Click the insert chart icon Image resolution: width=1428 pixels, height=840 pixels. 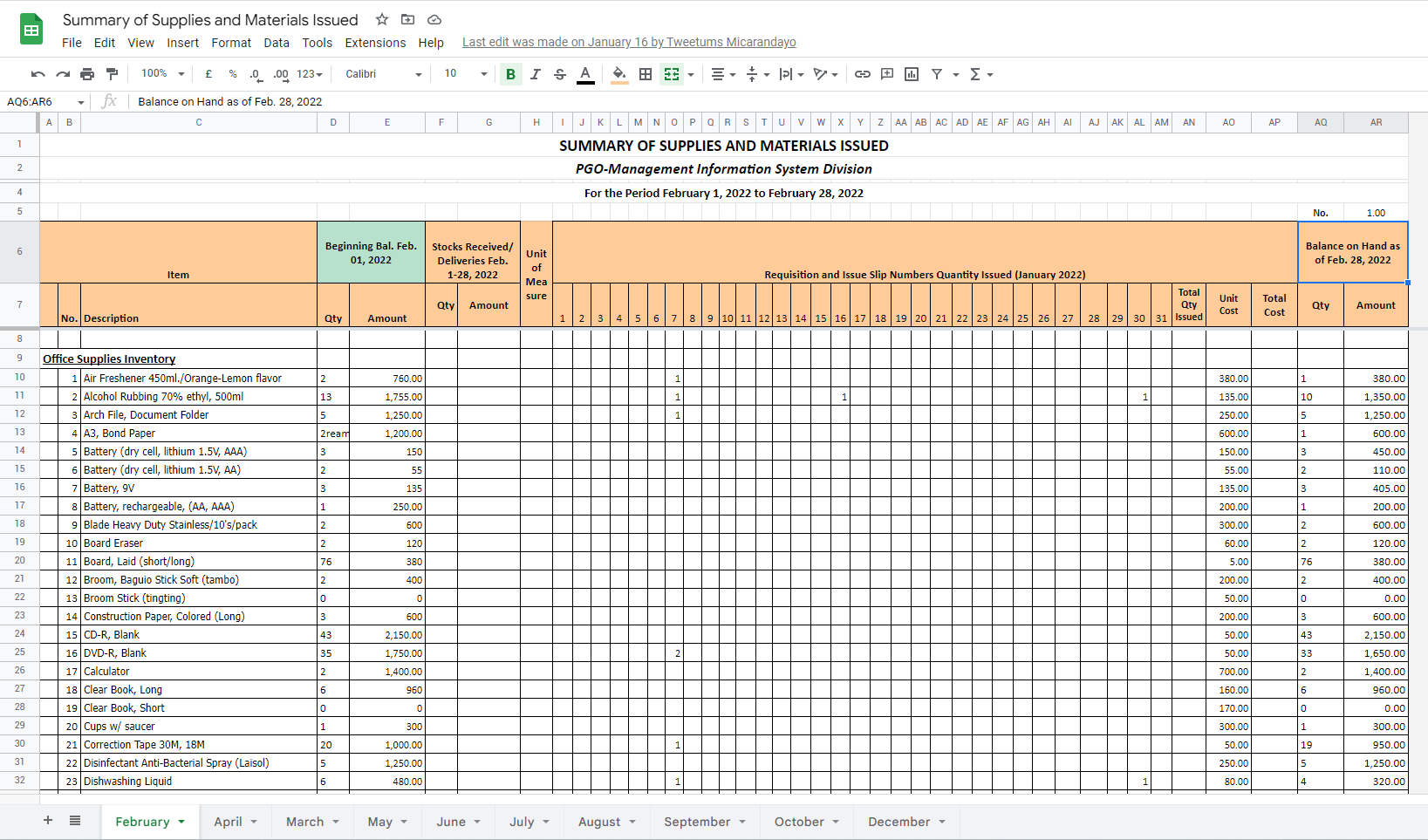pyautogui.click(x=912, y=74)
